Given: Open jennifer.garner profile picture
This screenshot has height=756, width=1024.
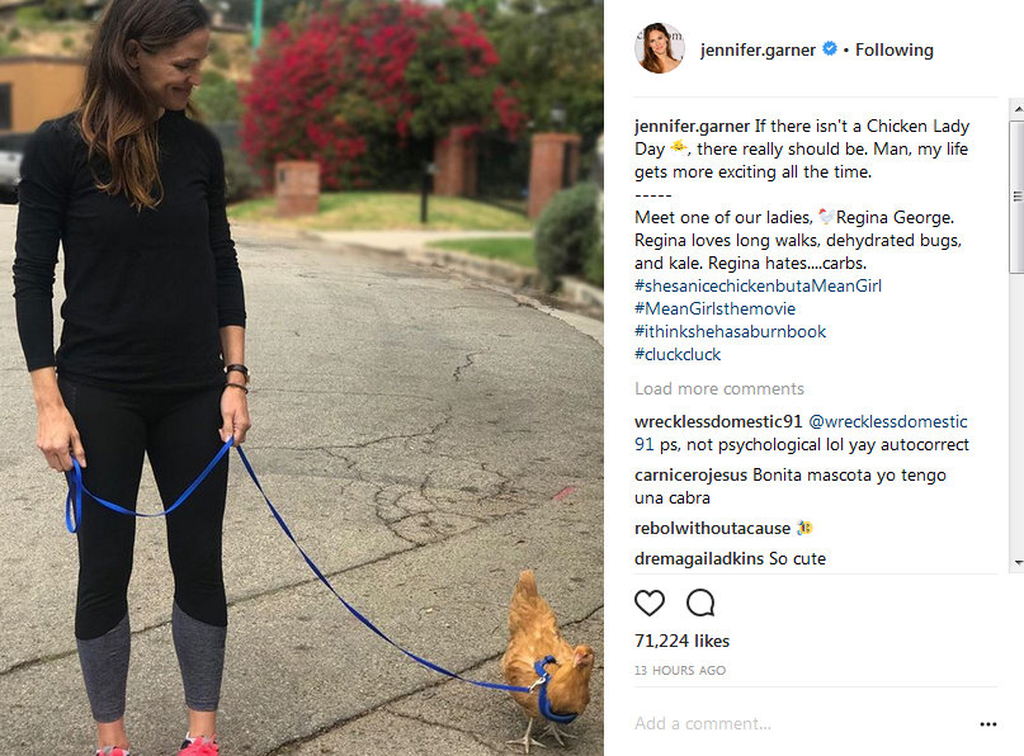Looking at the screenshot, I should pos(659,48).
